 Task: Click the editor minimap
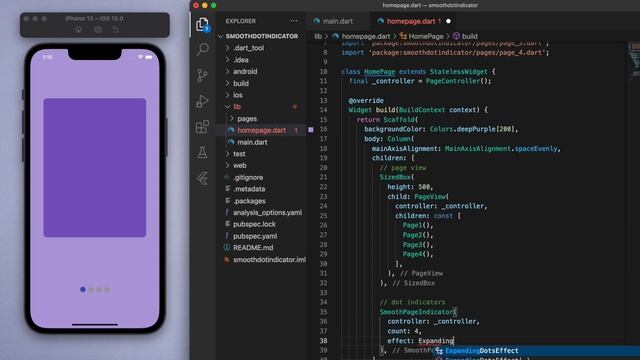pos(634,60)
